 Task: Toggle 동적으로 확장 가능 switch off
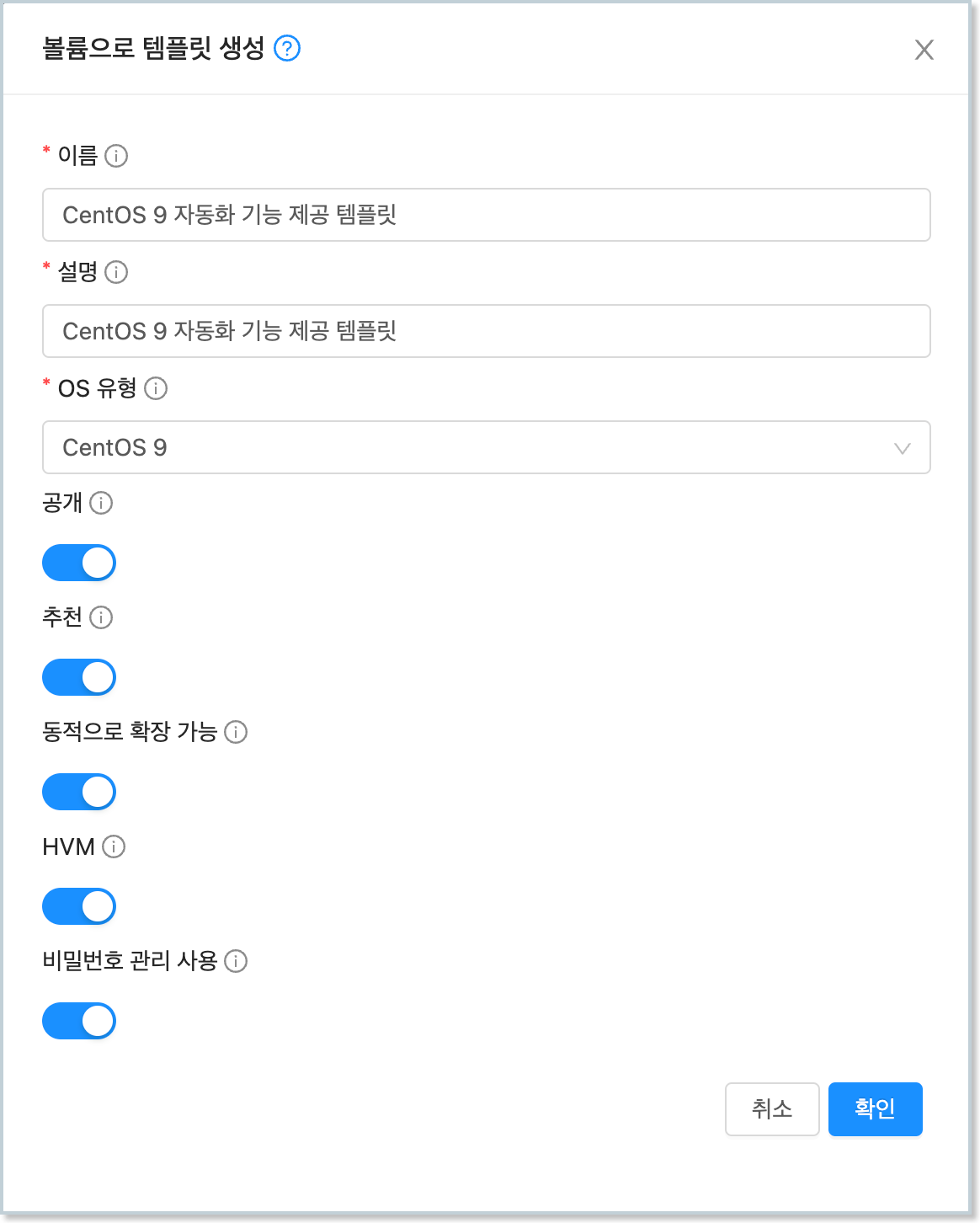click(79, 792)
